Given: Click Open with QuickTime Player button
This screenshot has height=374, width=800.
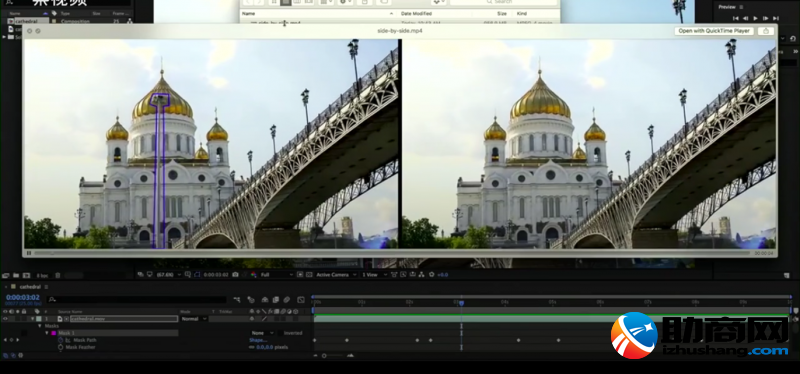Looking at the screenshot, I should pyautogui.click(x=714, y=31).
